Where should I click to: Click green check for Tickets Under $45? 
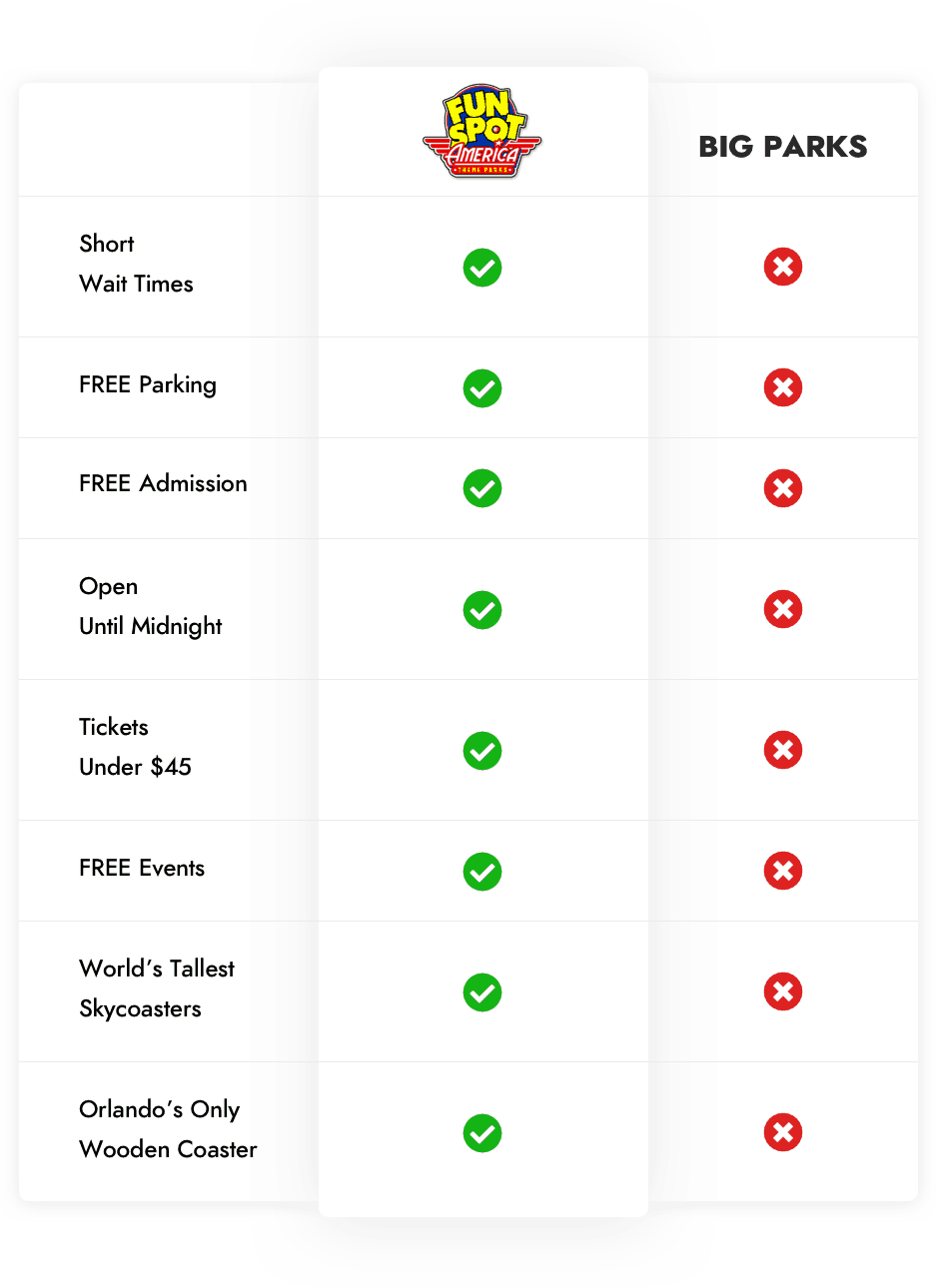[482, 751]
